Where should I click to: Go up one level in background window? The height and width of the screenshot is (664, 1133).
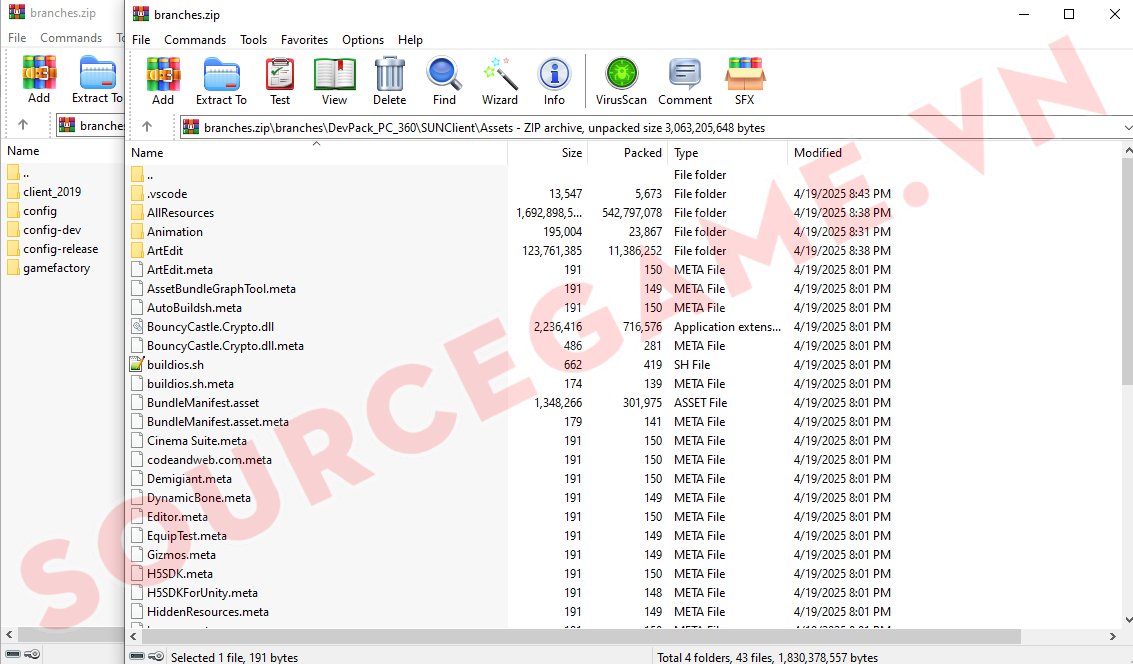pos(22,125)
